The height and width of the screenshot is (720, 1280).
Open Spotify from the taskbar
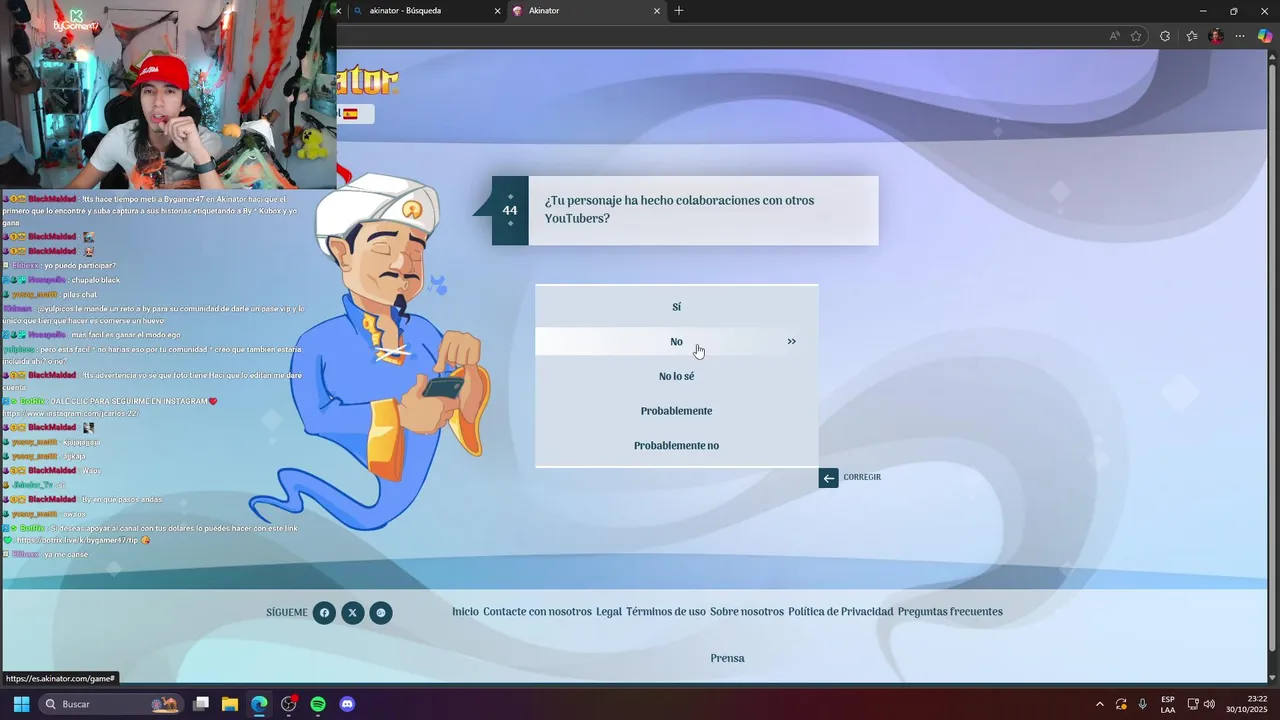click(318, 704)
